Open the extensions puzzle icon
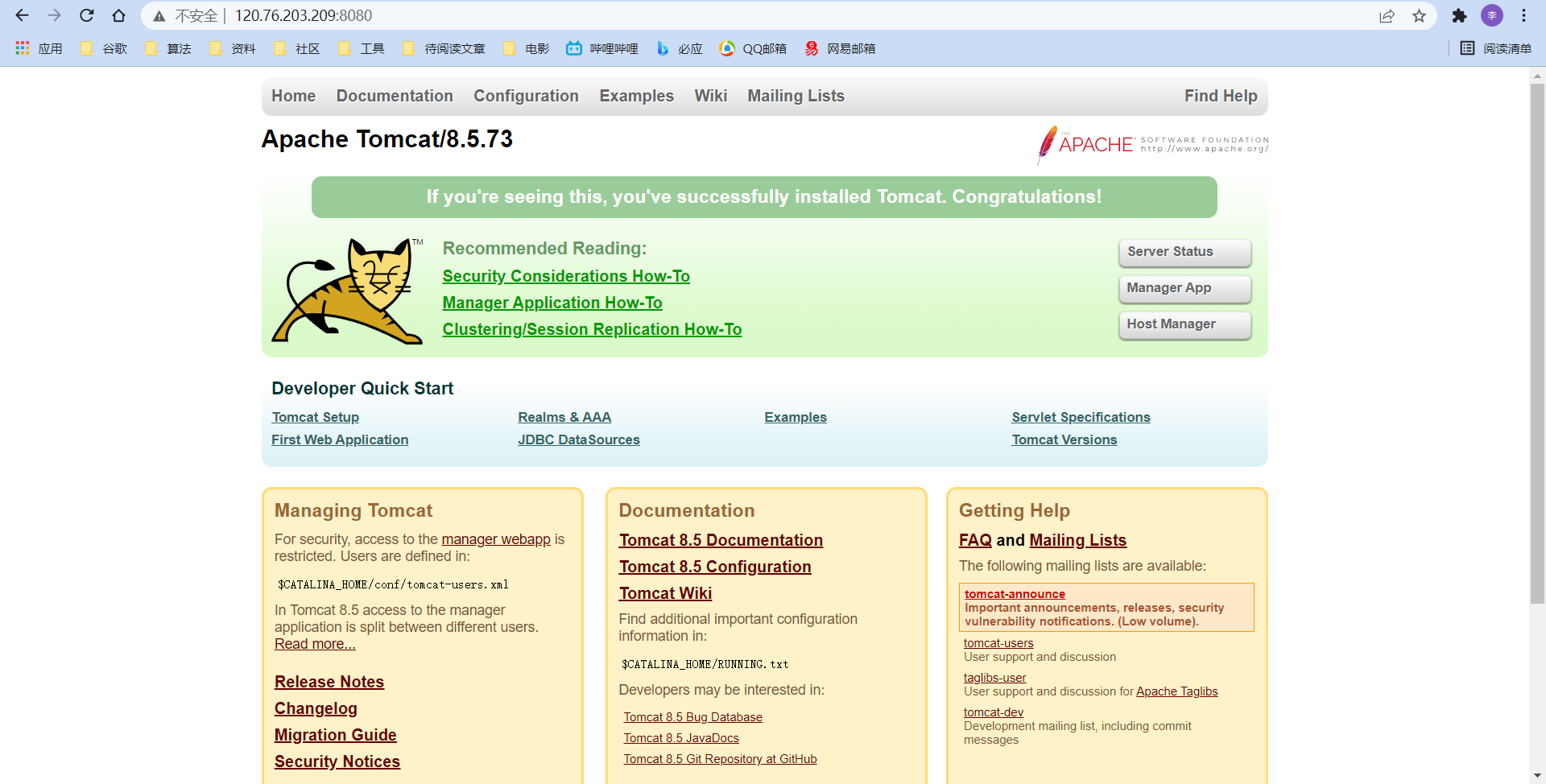 pos(1459,16)
